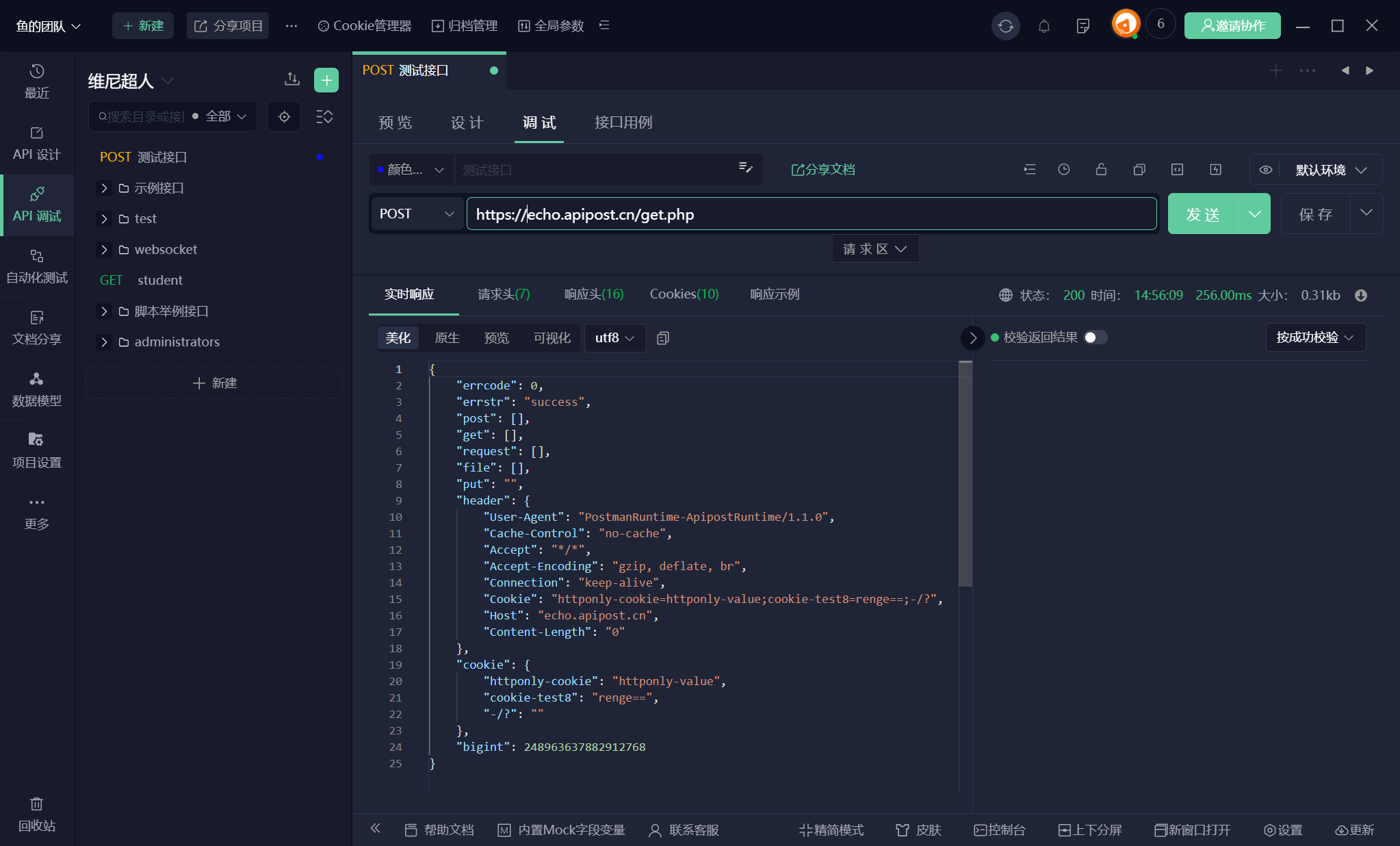Click the sync refresh icon in top bar
The height and width of the screenshot is (846, 1400).
click(x=1005, y=26)
